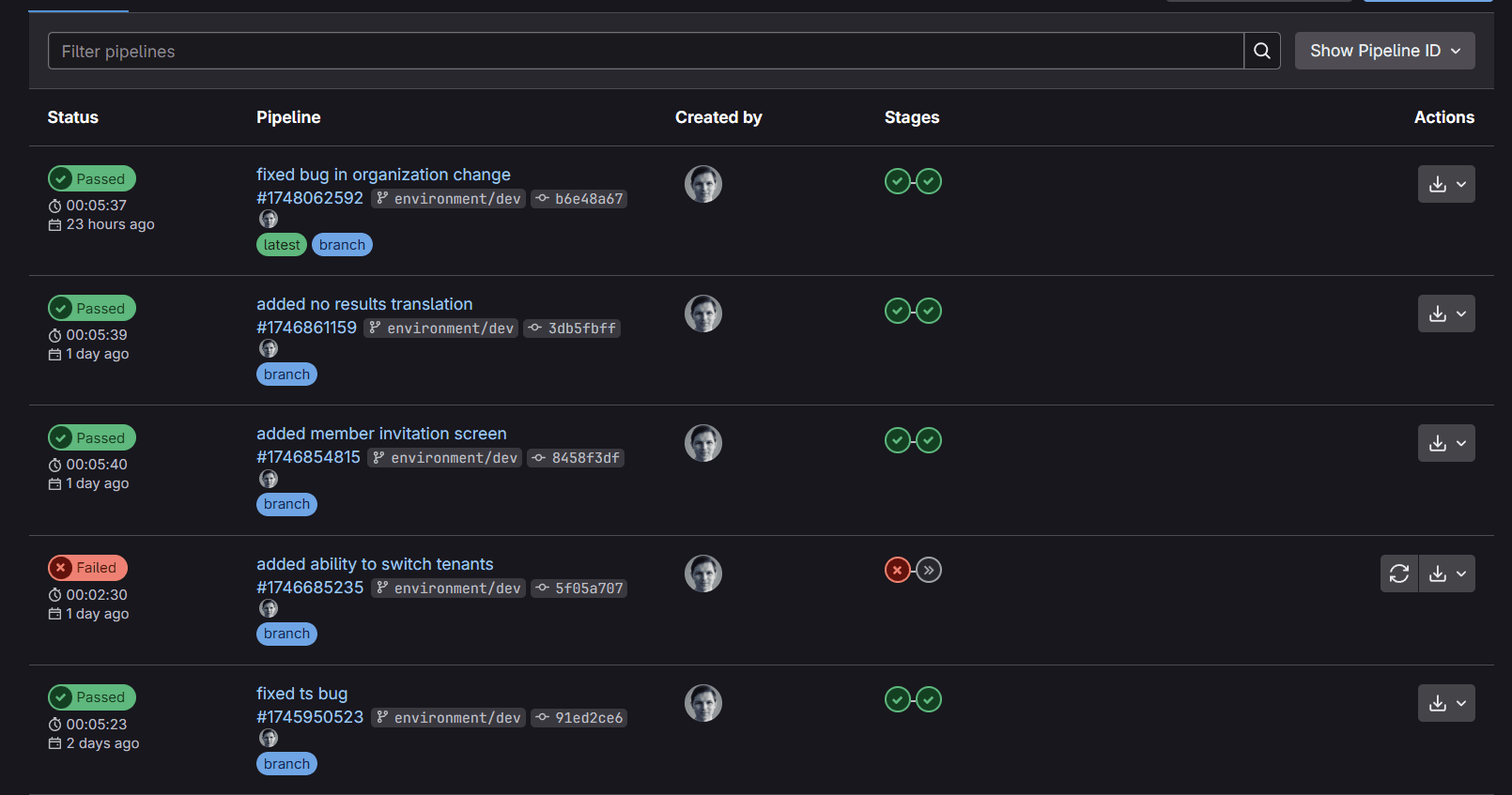This screenshot has height=795, width=1512.
Task: Click download artifacts icon for fixed ts bug pipeline
Action: [1440, 702]
